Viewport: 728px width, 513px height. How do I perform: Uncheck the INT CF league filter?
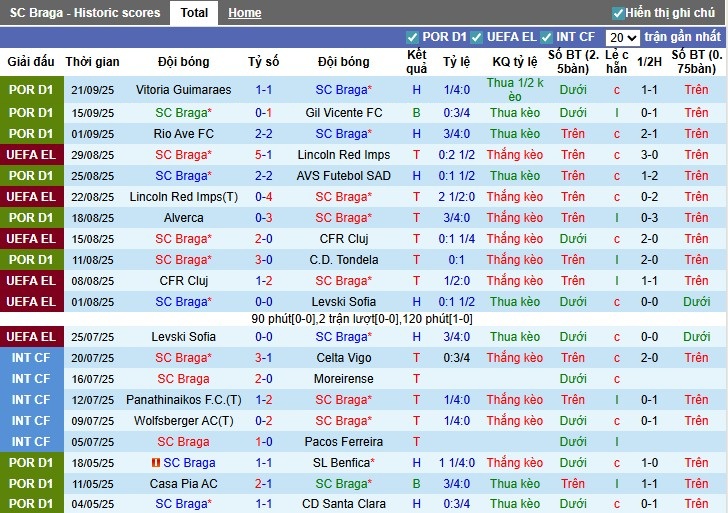click(546, 37)
